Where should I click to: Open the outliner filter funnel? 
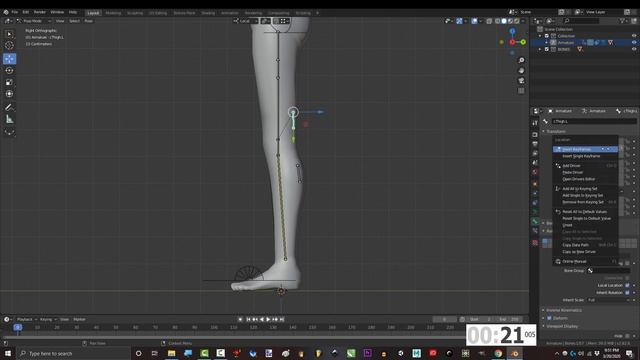(x=622, y=21)
